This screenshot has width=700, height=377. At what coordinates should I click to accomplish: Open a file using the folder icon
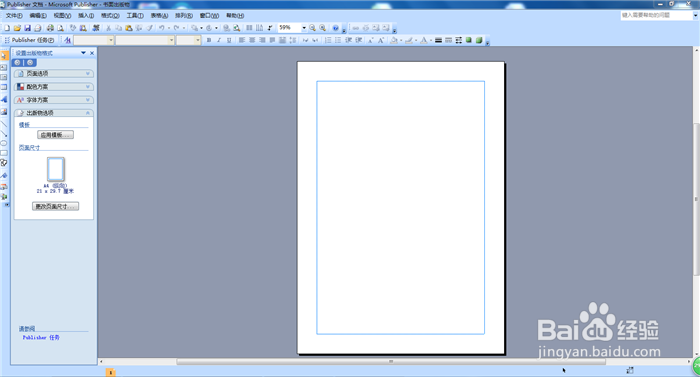[17, 28]
